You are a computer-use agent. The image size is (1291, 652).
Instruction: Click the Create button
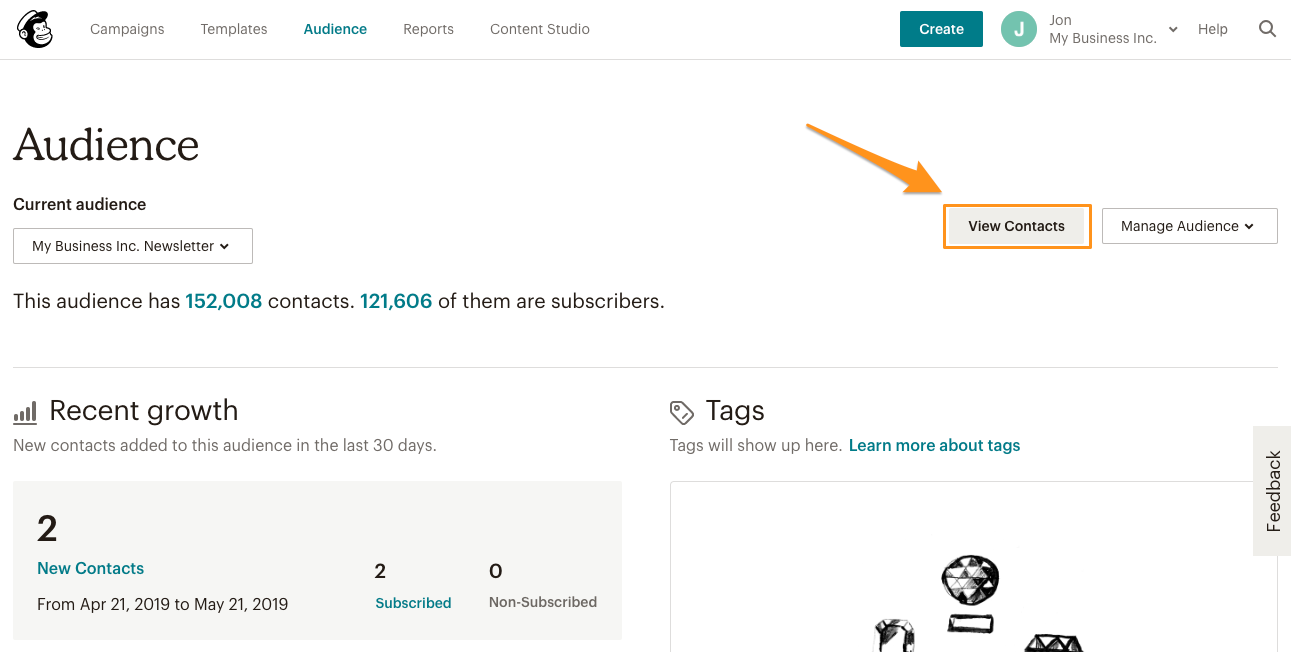(x=941, y=29)
